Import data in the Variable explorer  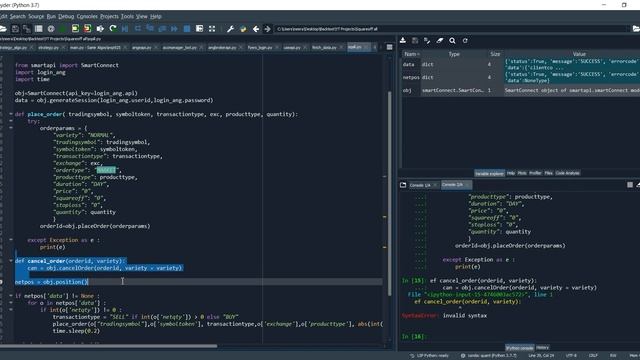403,40
